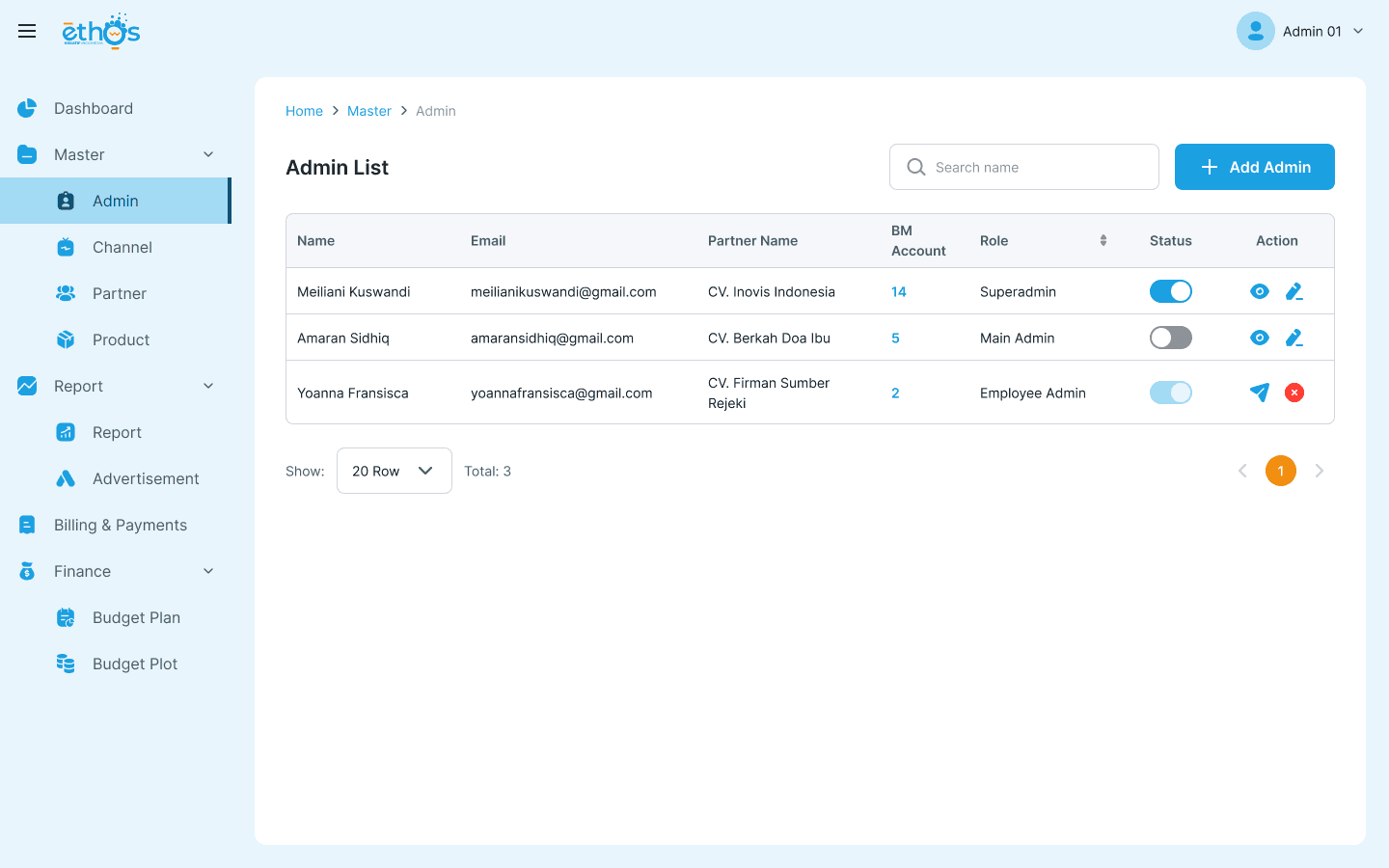Click next page arrow

point(1320,471)
